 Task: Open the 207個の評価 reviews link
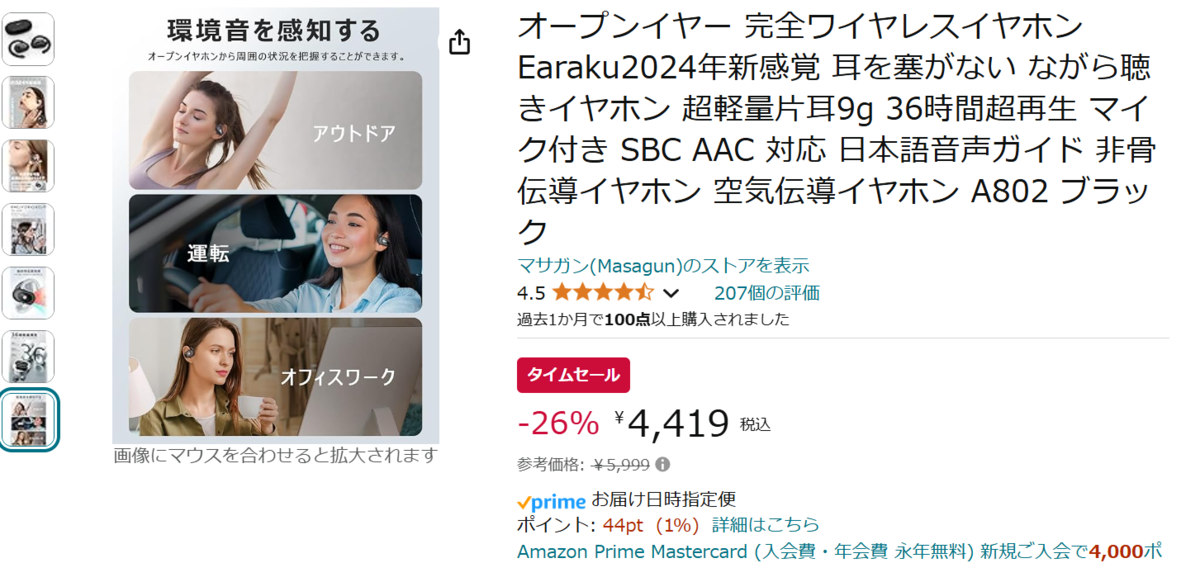pos(767,293)
